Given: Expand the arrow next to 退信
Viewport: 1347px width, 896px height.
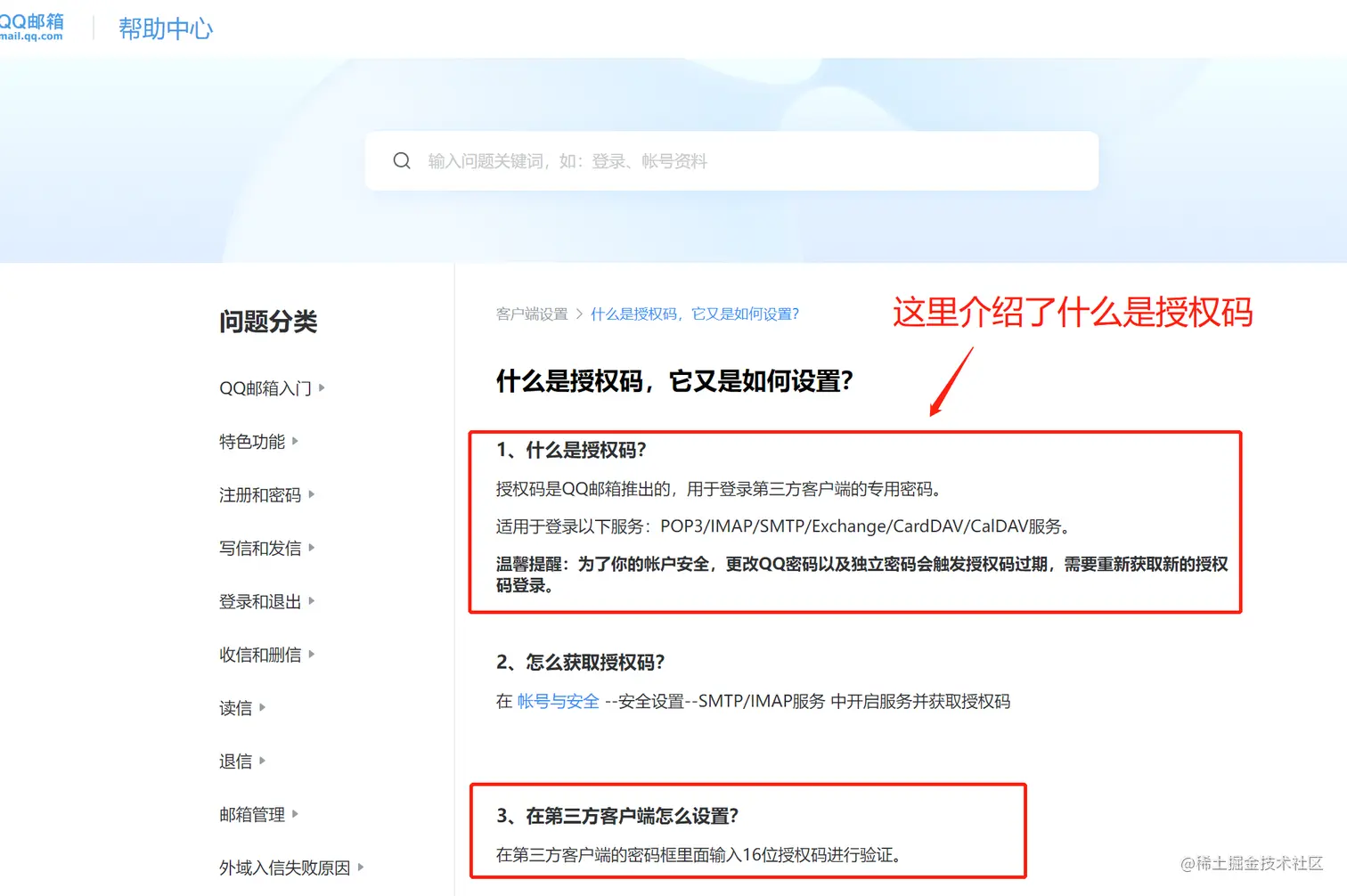Looking at the screenshot, I should coord(262,761).
